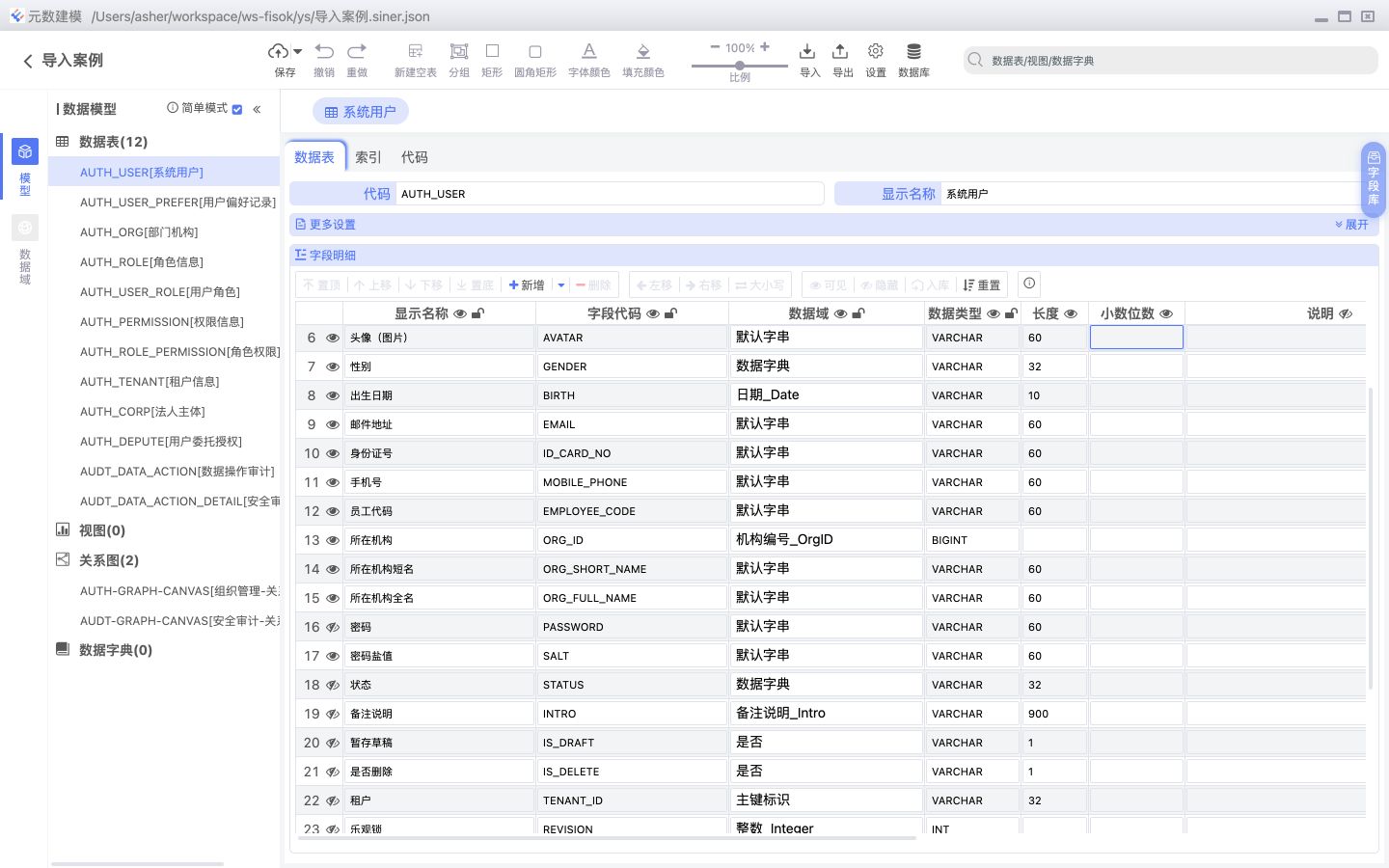Toggle visibility of the 性别 field row
Image resolution: width=1389 pixels, height=868 pixels.
click(x=333, y=366)
